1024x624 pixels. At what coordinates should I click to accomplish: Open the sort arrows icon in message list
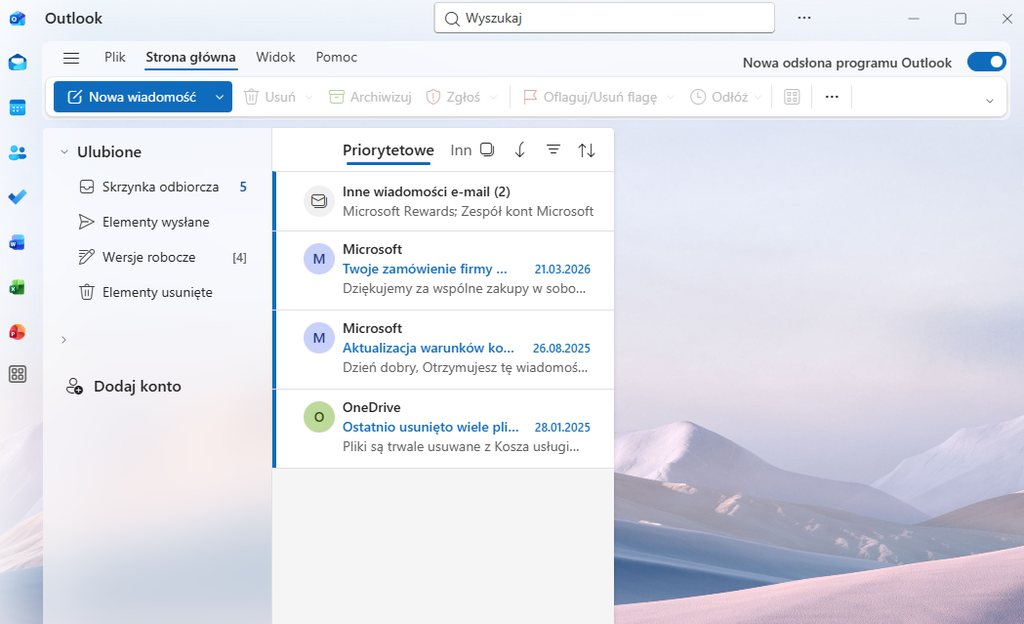(586, 150)
